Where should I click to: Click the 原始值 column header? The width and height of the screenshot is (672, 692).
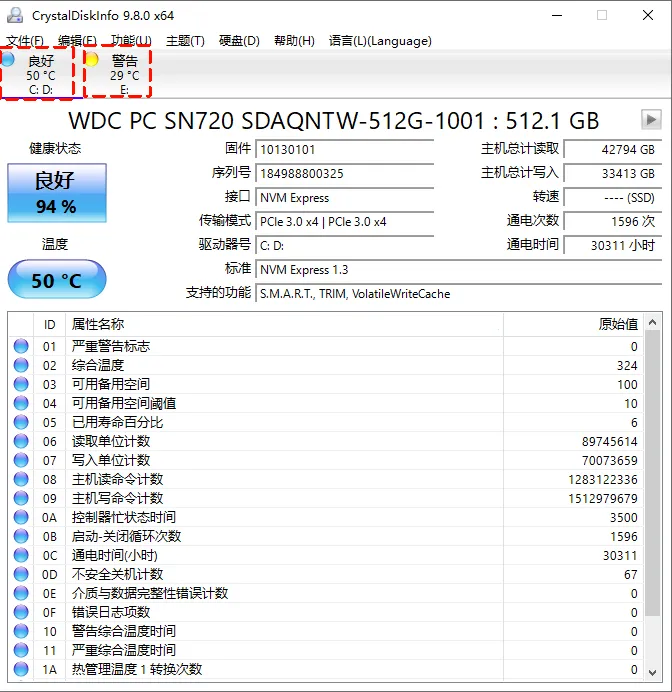click(573, 324)
